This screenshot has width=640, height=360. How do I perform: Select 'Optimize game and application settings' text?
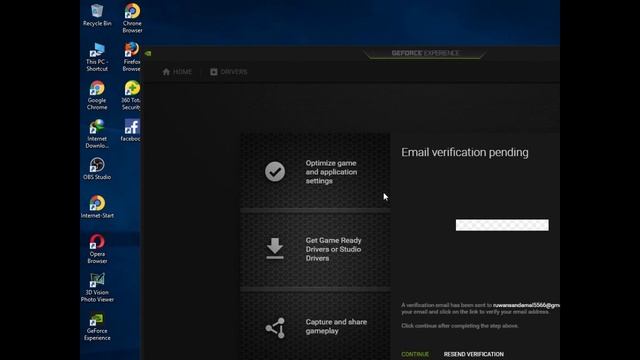[x=331, y=172]
